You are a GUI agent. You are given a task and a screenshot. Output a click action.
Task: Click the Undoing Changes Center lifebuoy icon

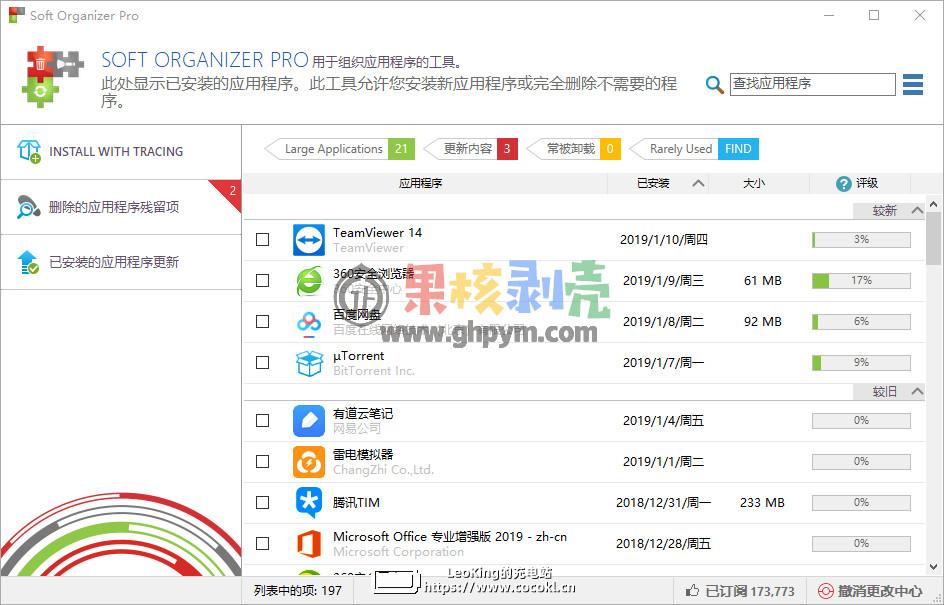825,591
